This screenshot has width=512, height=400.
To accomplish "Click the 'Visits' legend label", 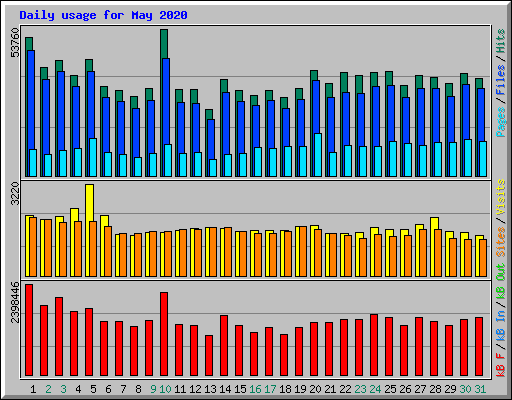I will (x=501, y=198).
